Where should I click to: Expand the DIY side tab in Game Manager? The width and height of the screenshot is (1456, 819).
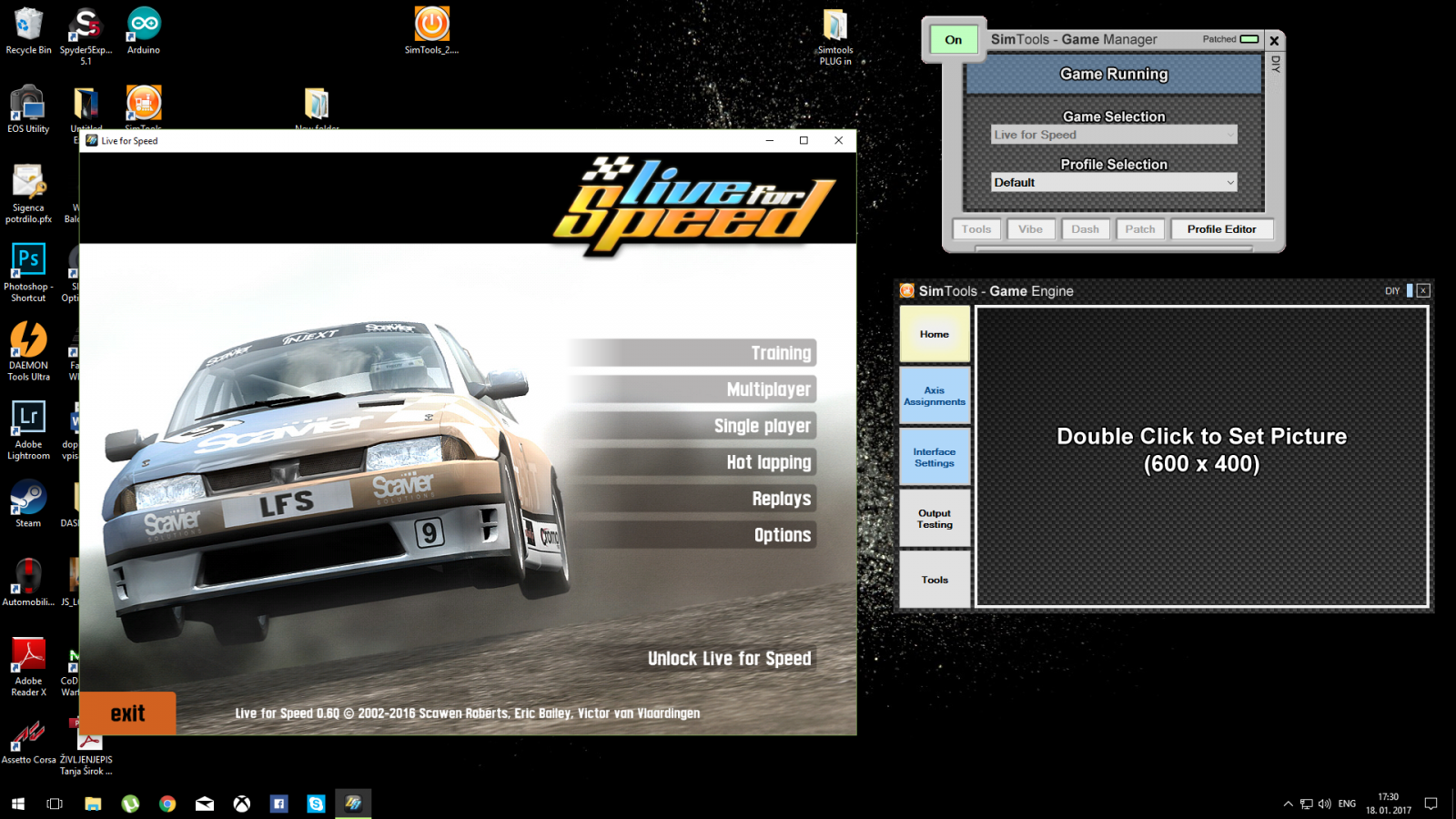(x=1275, y=64)
